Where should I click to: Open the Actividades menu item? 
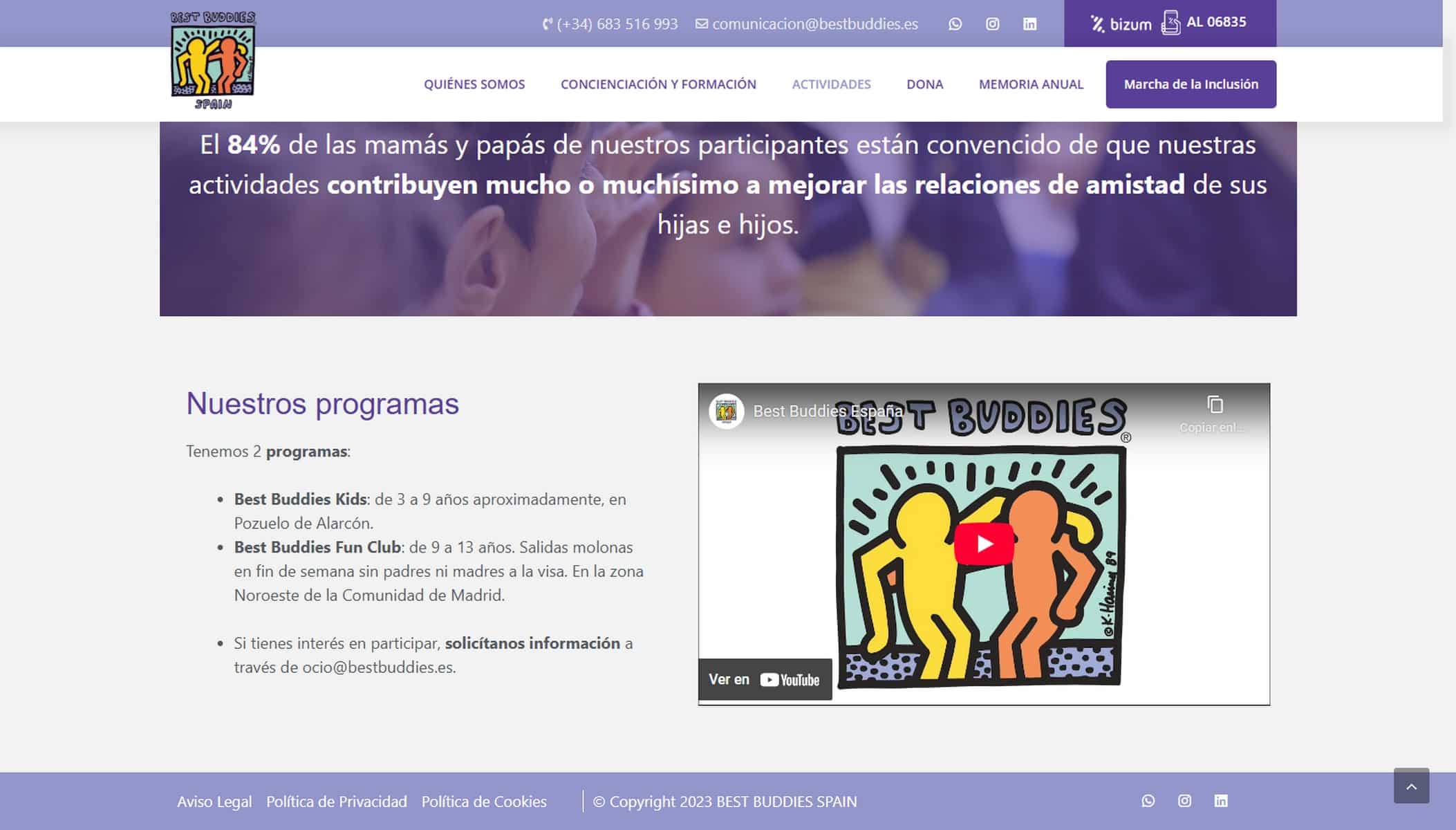[x=831, y=84]
